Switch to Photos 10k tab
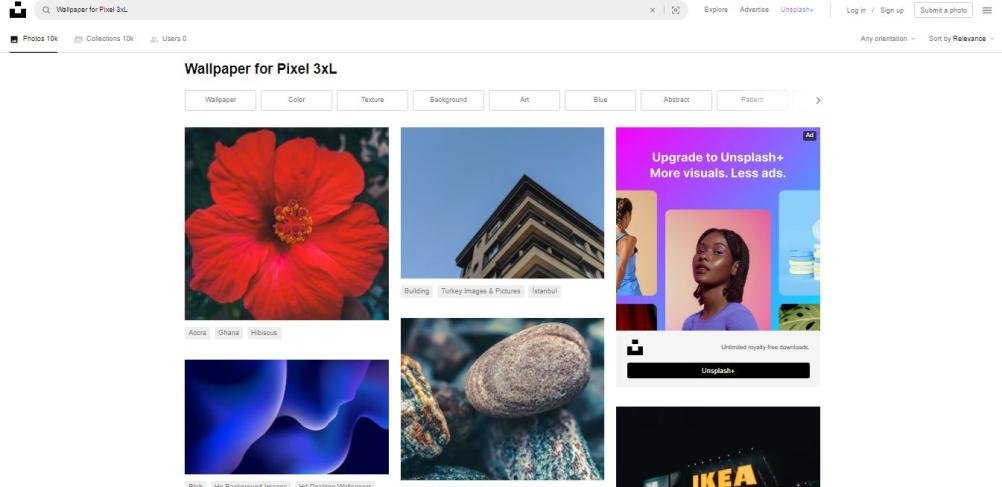This screenshot has width=1002, height=487. click(x=34, y=39)
